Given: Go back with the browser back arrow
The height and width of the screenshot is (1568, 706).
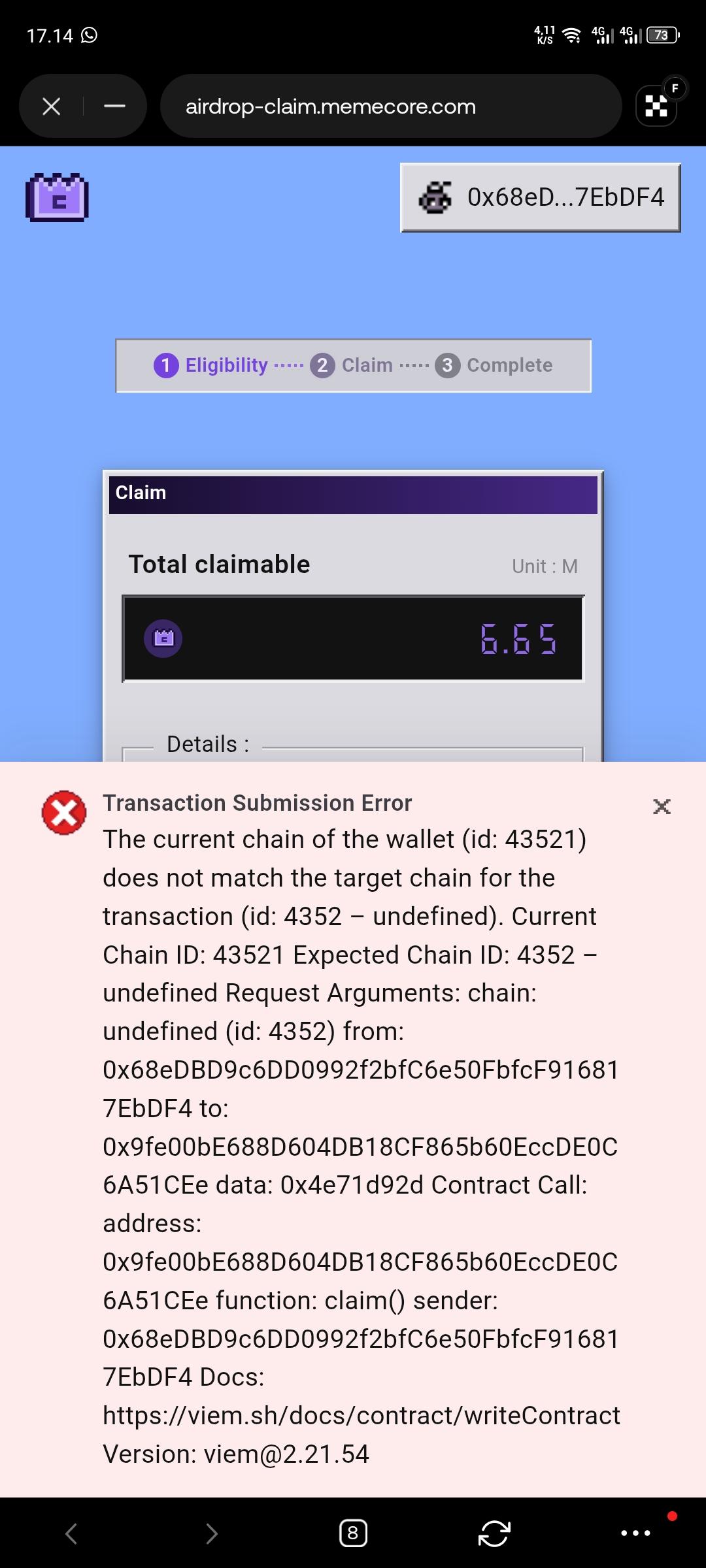Looking at the screenshot, I should [71, 1533].
